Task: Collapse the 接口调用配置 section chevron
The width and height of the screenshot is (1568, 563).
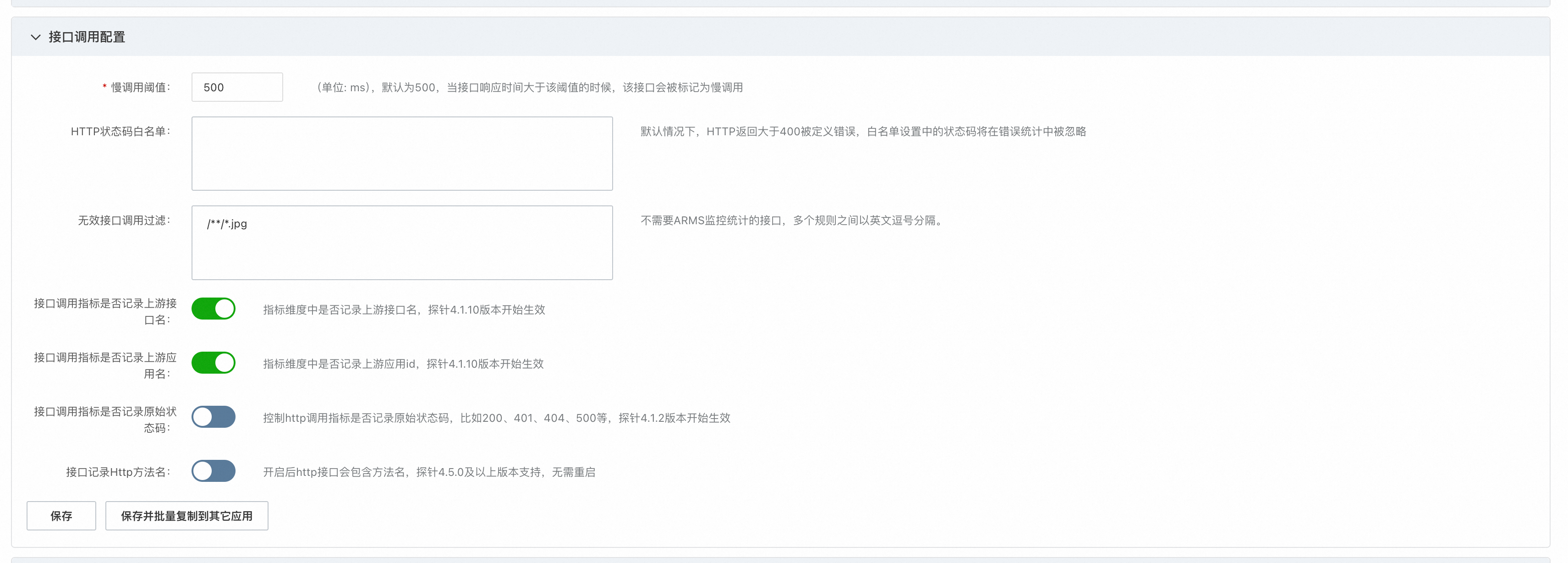Action: [x=35, y=37]
